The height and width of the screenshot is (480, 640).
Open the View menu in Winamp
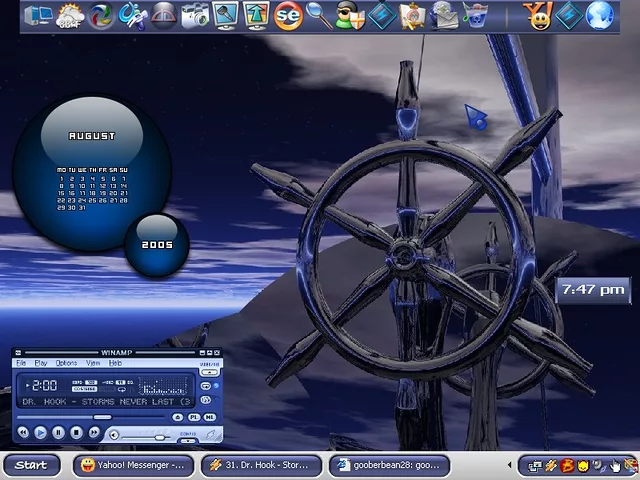point(92,363)
